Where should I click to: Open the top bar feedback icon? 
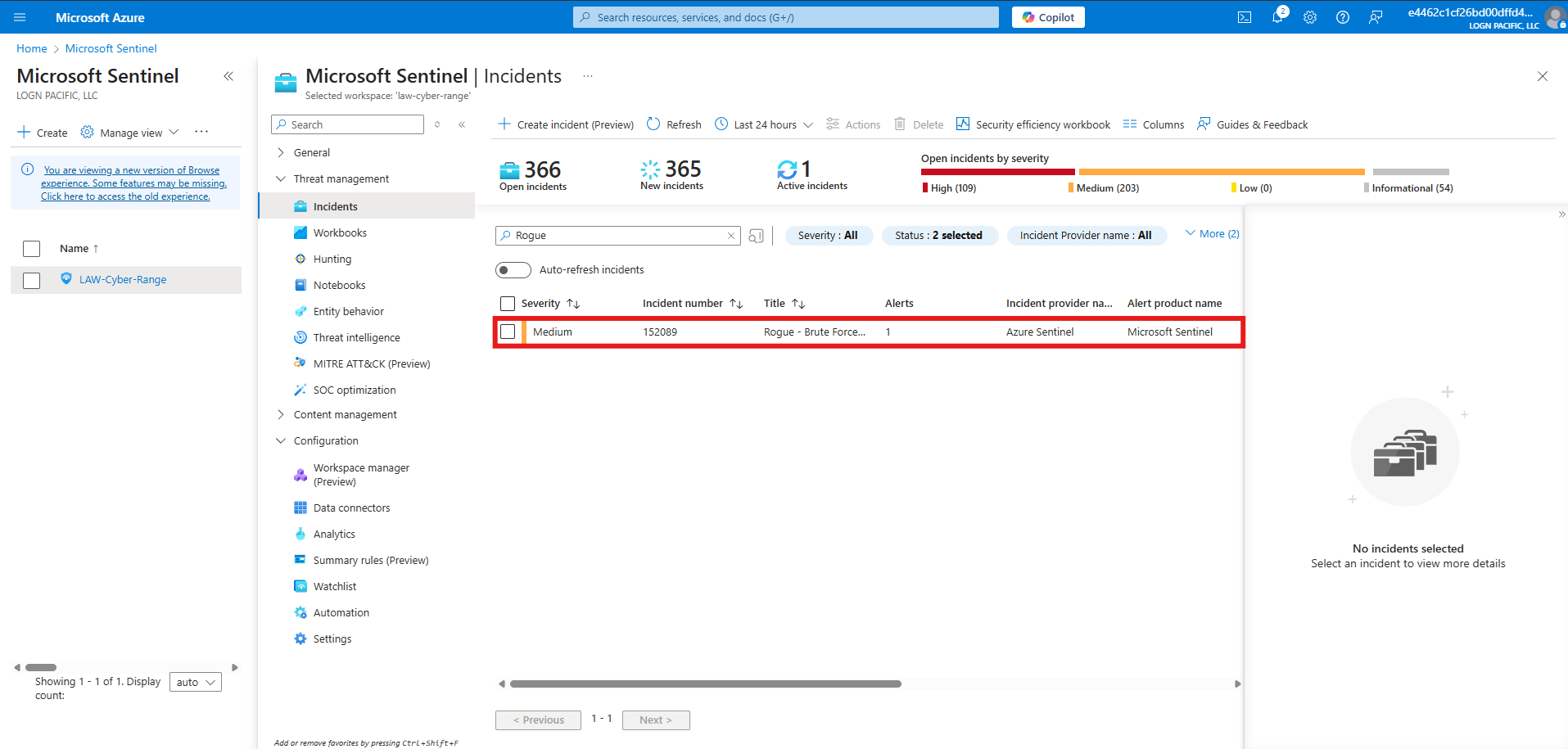(x=1376, y=17)
